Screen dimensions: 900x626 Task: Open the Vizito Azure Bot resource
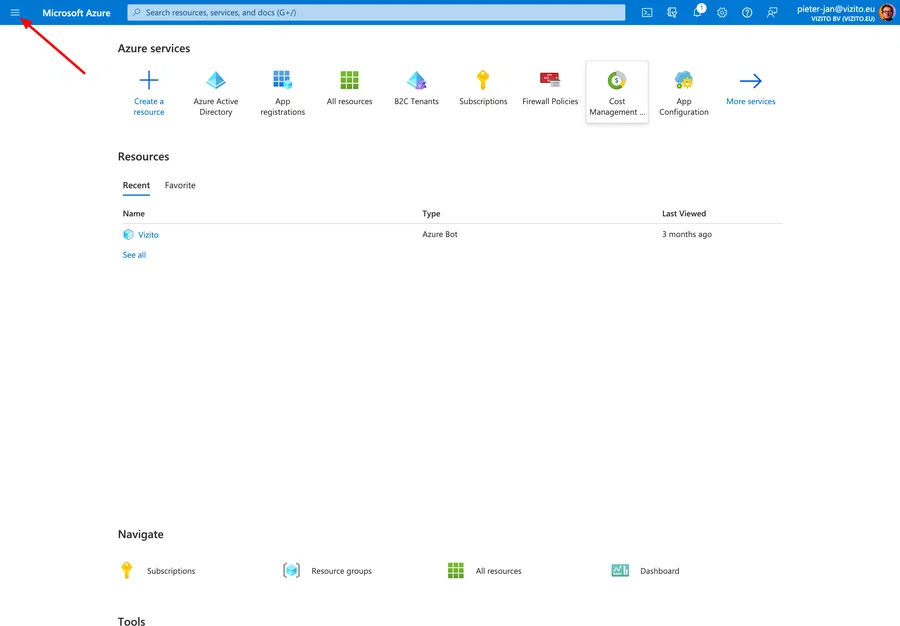tap(146, 234)
